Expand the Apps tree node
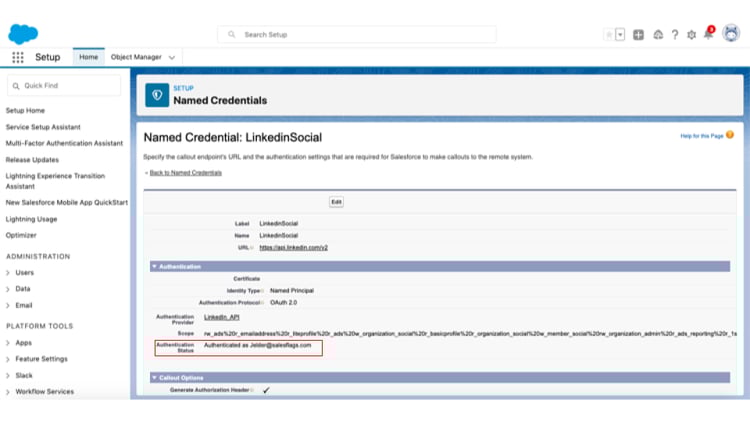 8,343
